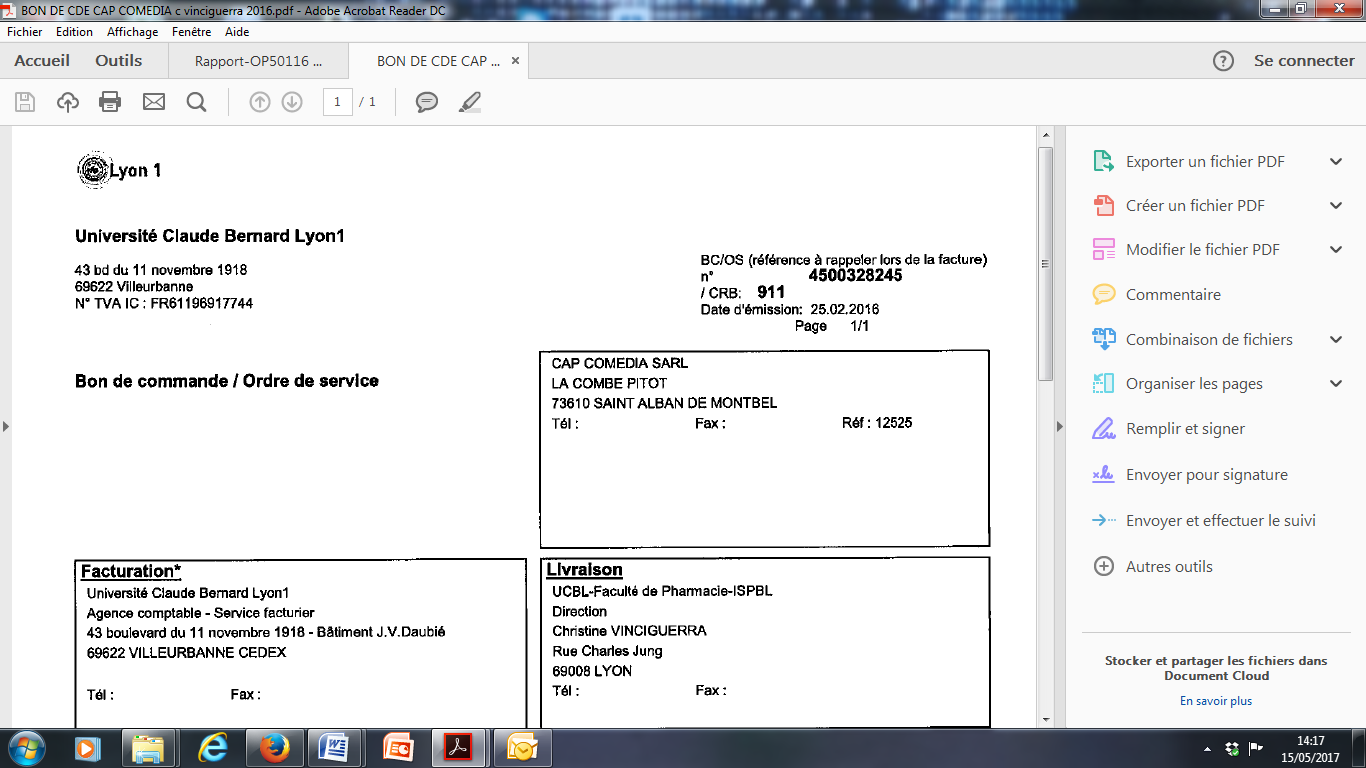Click the scrollbar down arrow
Viewport: 1366px width, 768px height.
(x=1046, y=719)
